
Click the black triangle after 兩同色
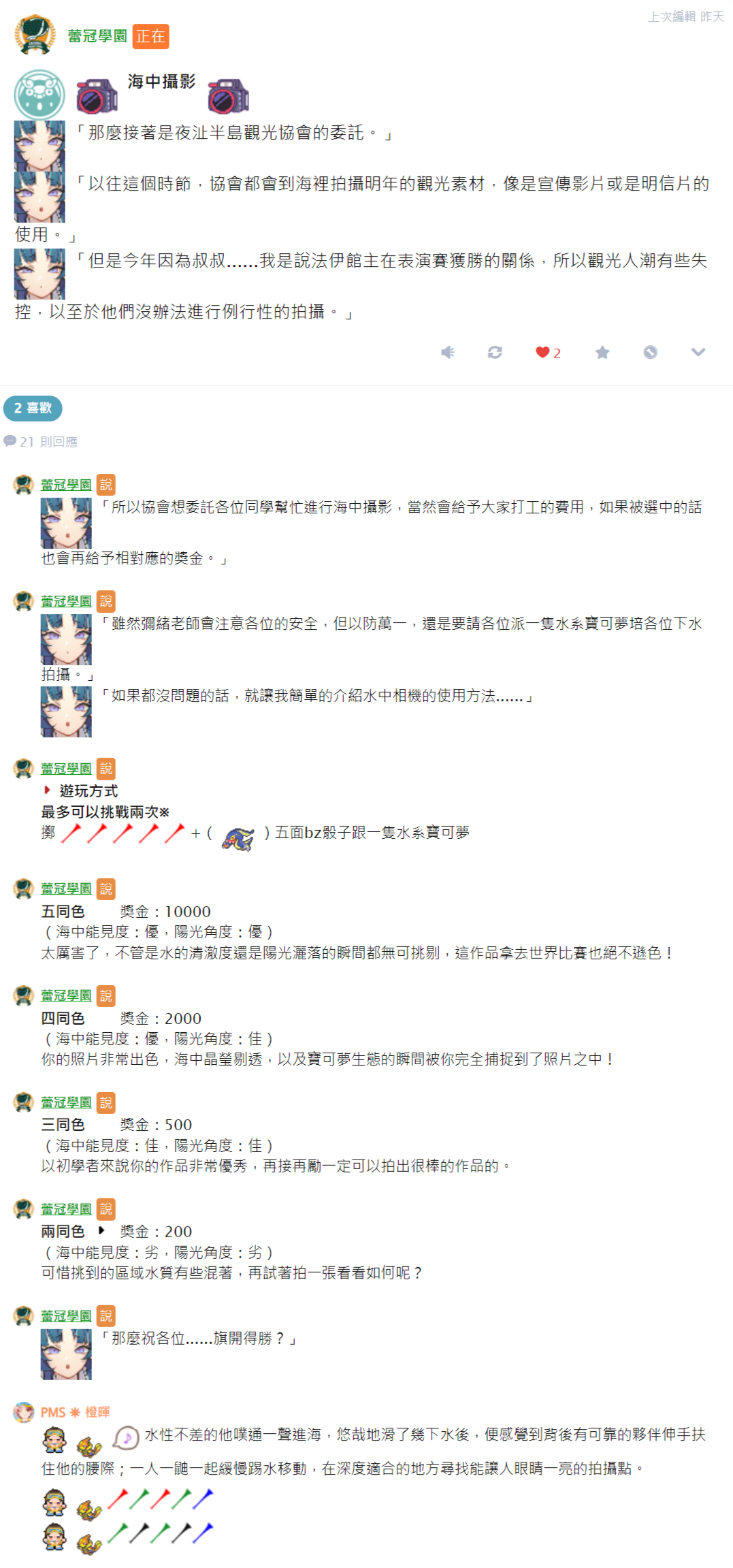click(x=101, y=1230)
